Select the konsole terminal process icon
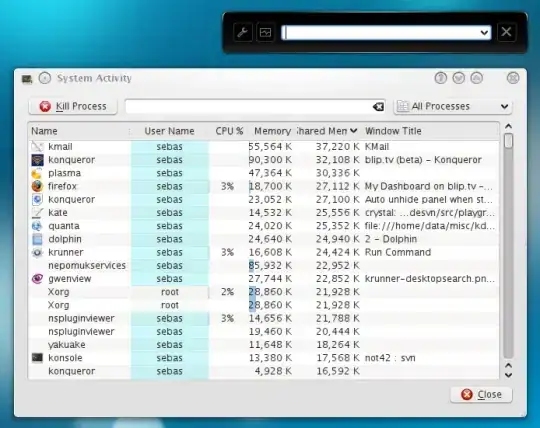 pyautogui.click(x=37, y=358)
